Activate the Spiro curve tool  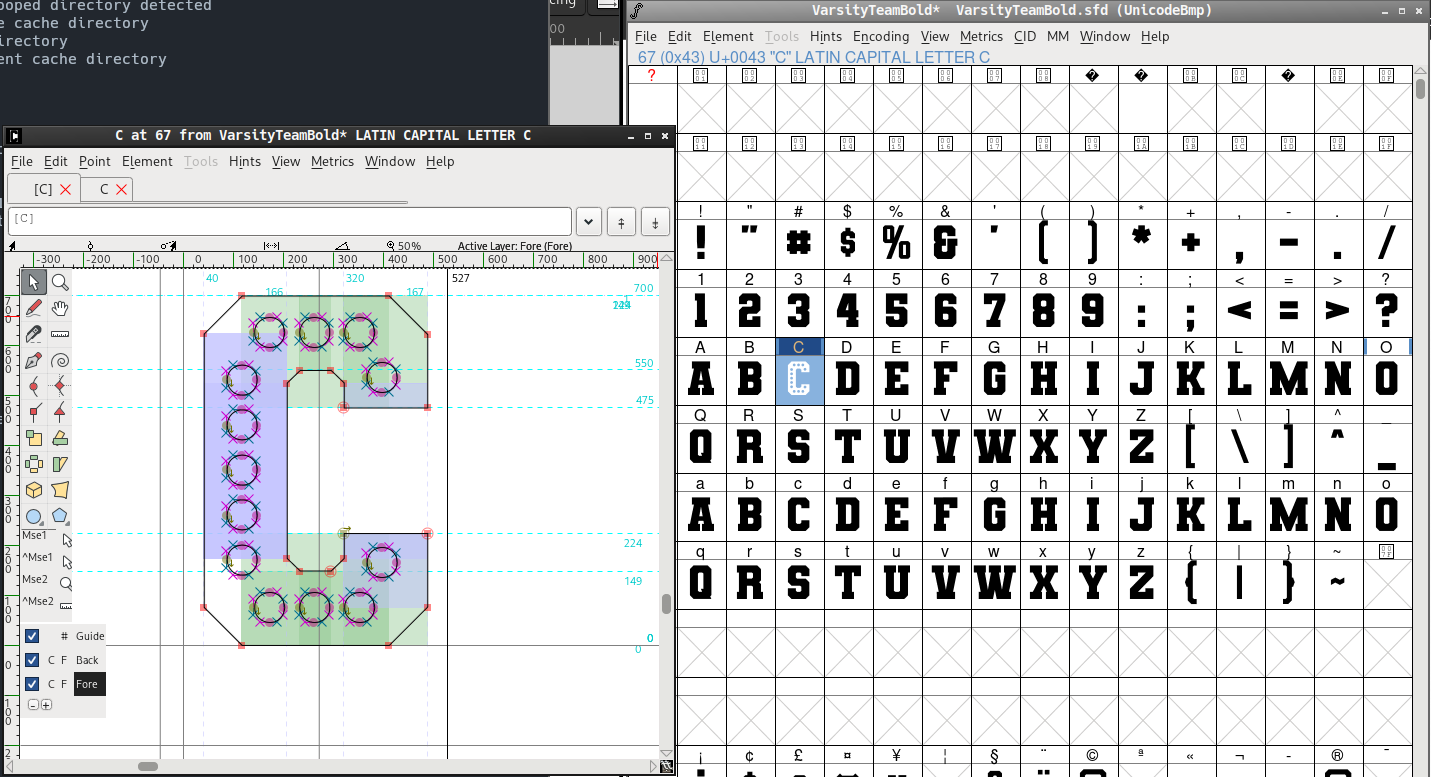point(60,360)
